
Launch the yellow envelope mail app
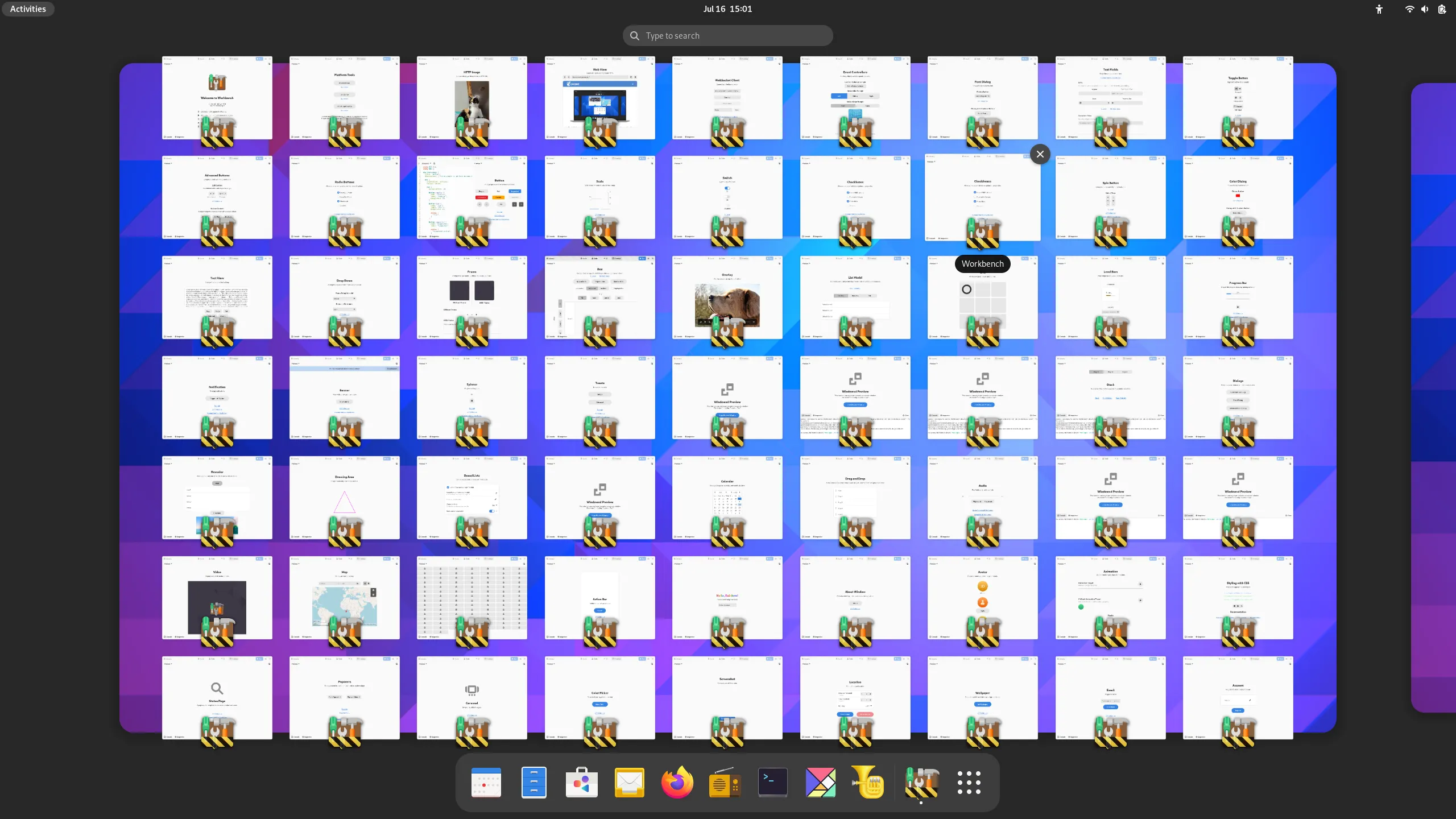coord(629,783)
